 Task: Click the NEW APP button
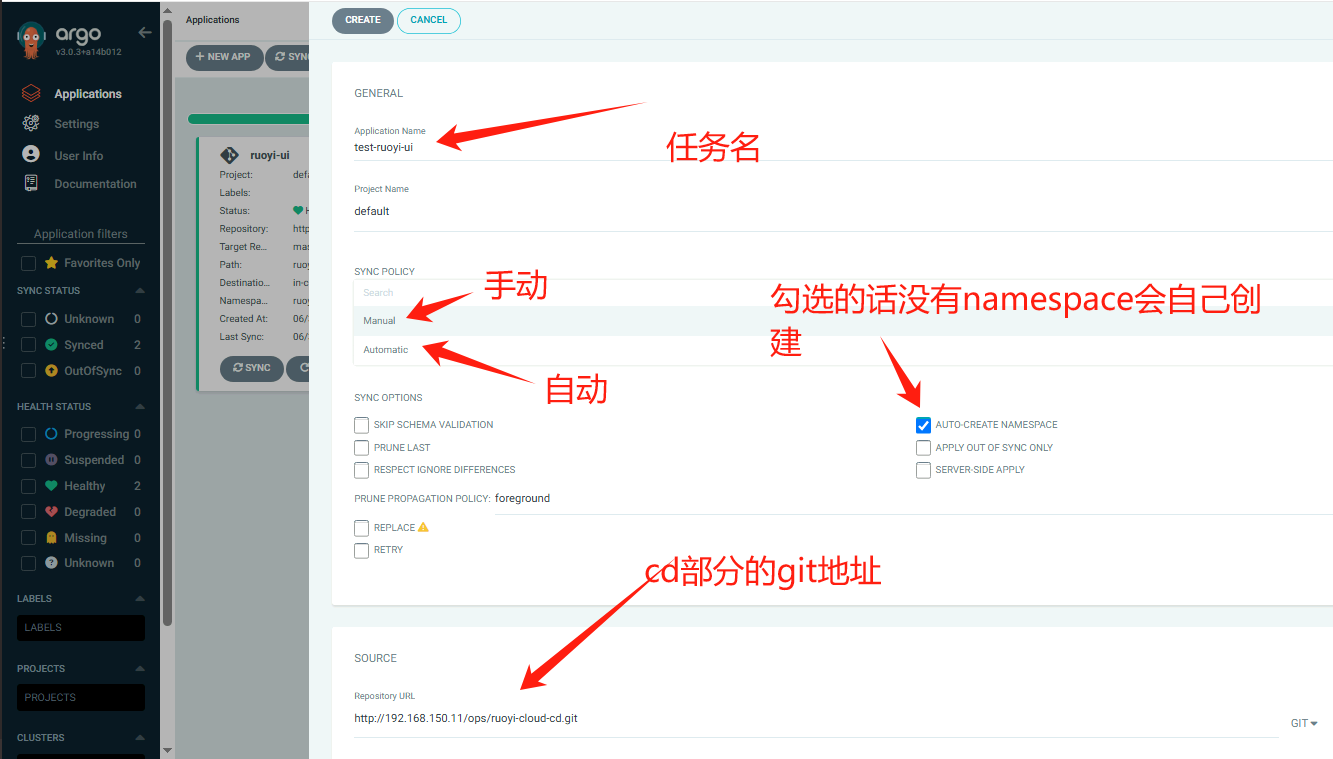tap(225, 57)
